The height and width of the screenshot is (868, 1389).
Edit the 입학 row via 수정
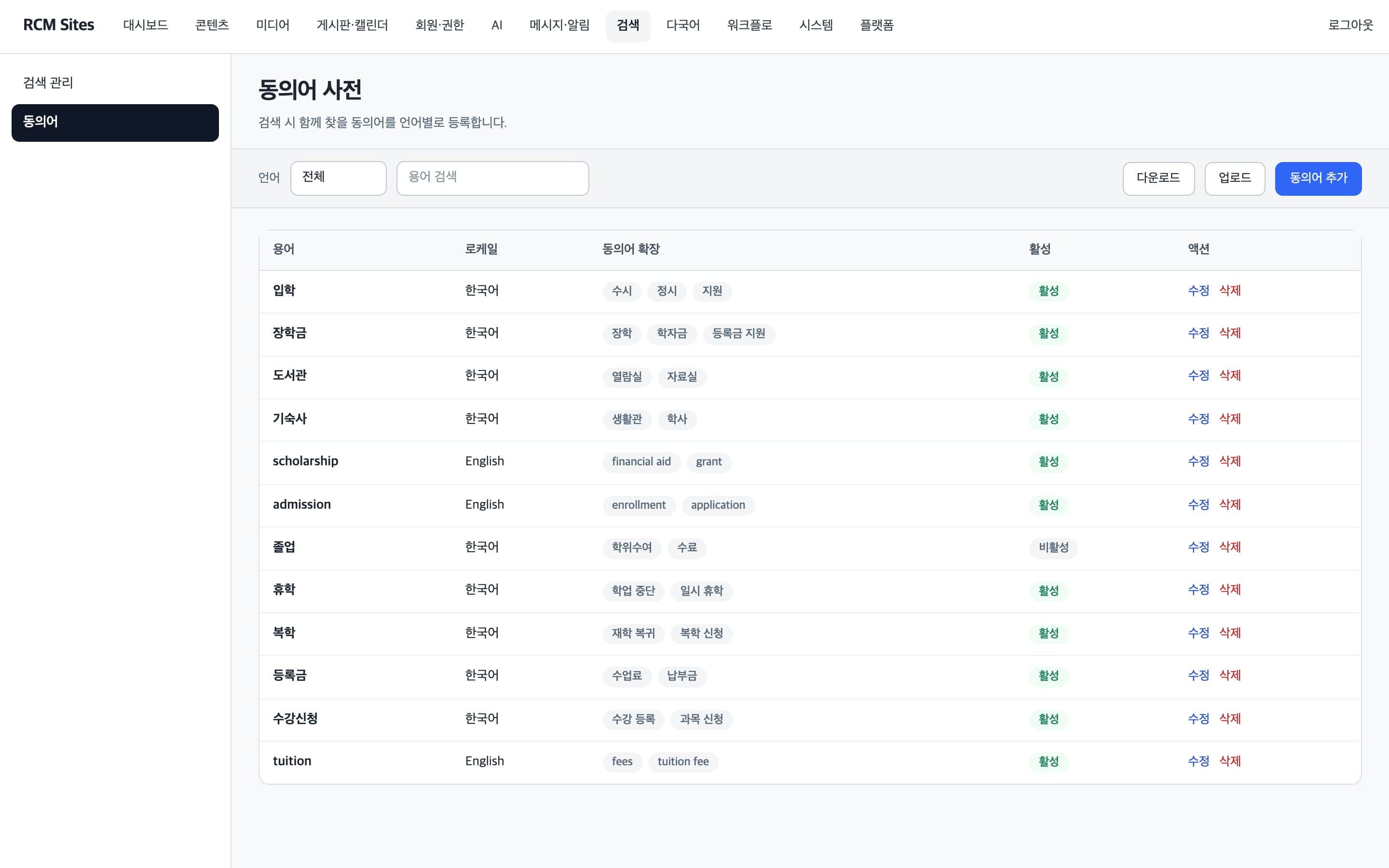(1198, 290)
